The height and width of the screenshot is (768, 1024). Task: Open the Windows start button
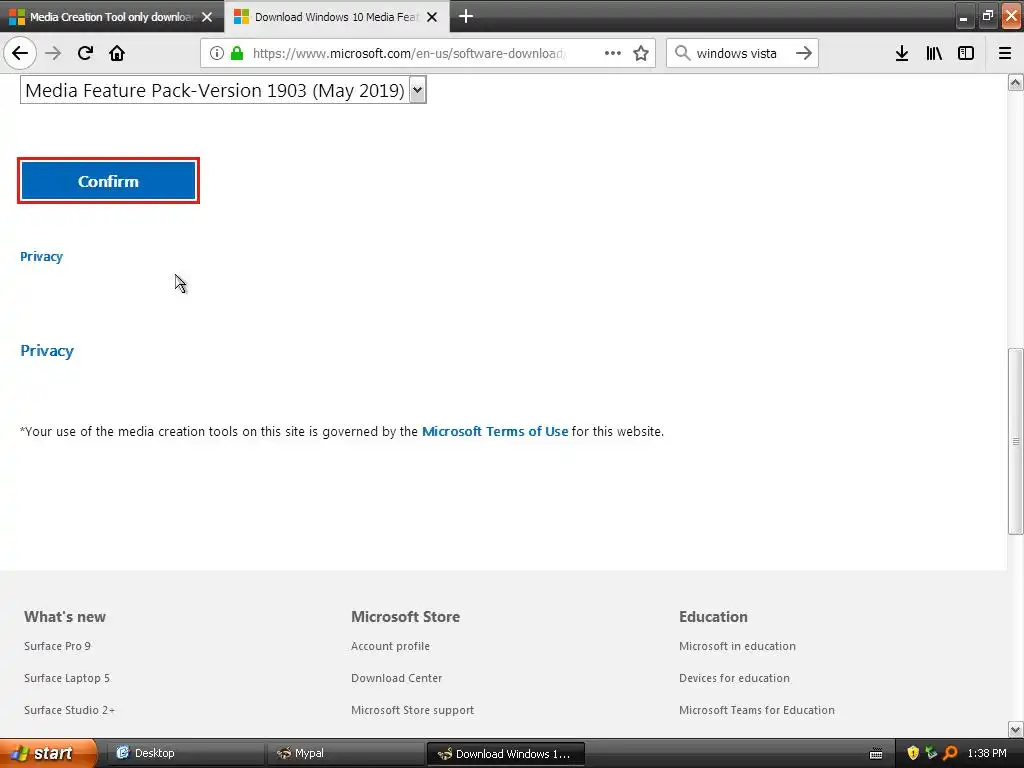pyautogui.click(x=48, y=753)
